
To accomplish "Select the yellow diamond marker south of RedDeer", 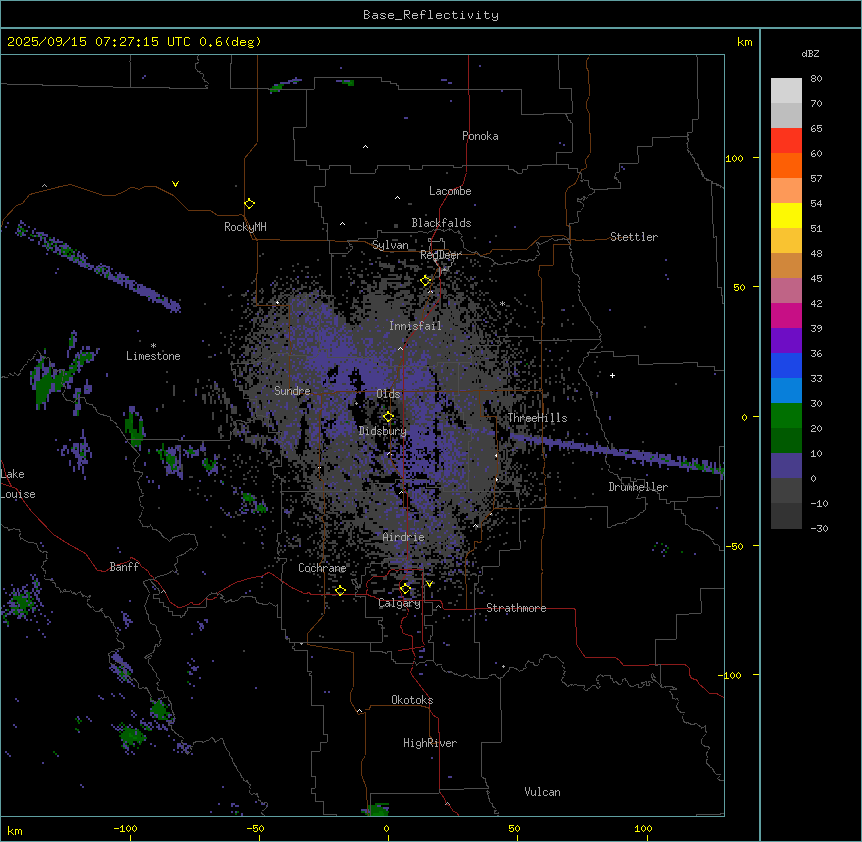I will click(426, 281).
